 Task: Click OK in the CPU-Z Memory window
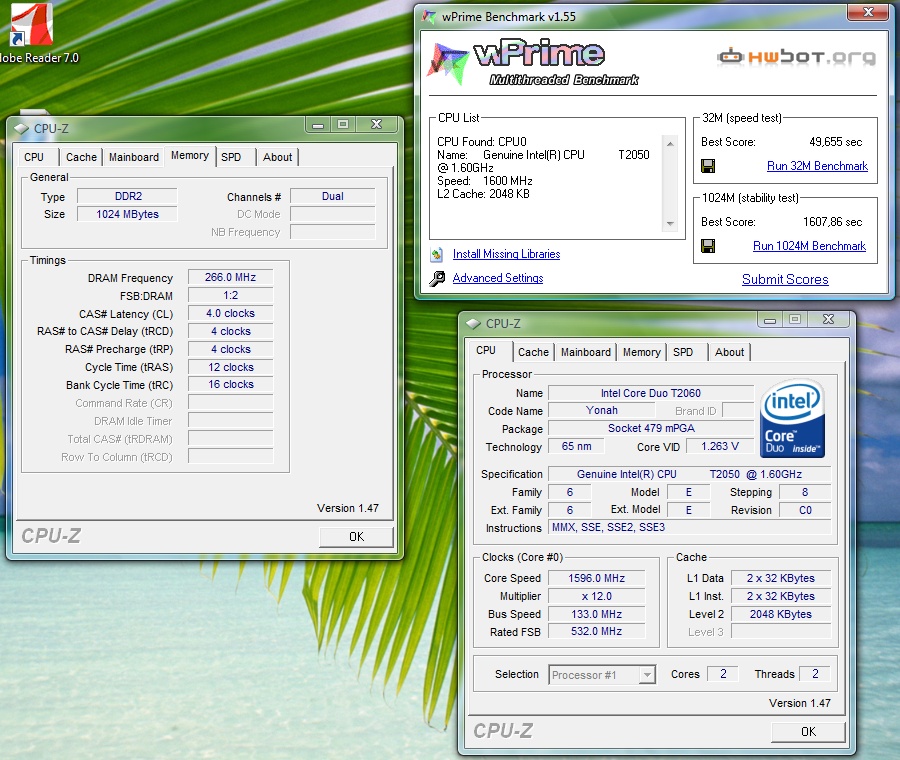pos(356,537)
